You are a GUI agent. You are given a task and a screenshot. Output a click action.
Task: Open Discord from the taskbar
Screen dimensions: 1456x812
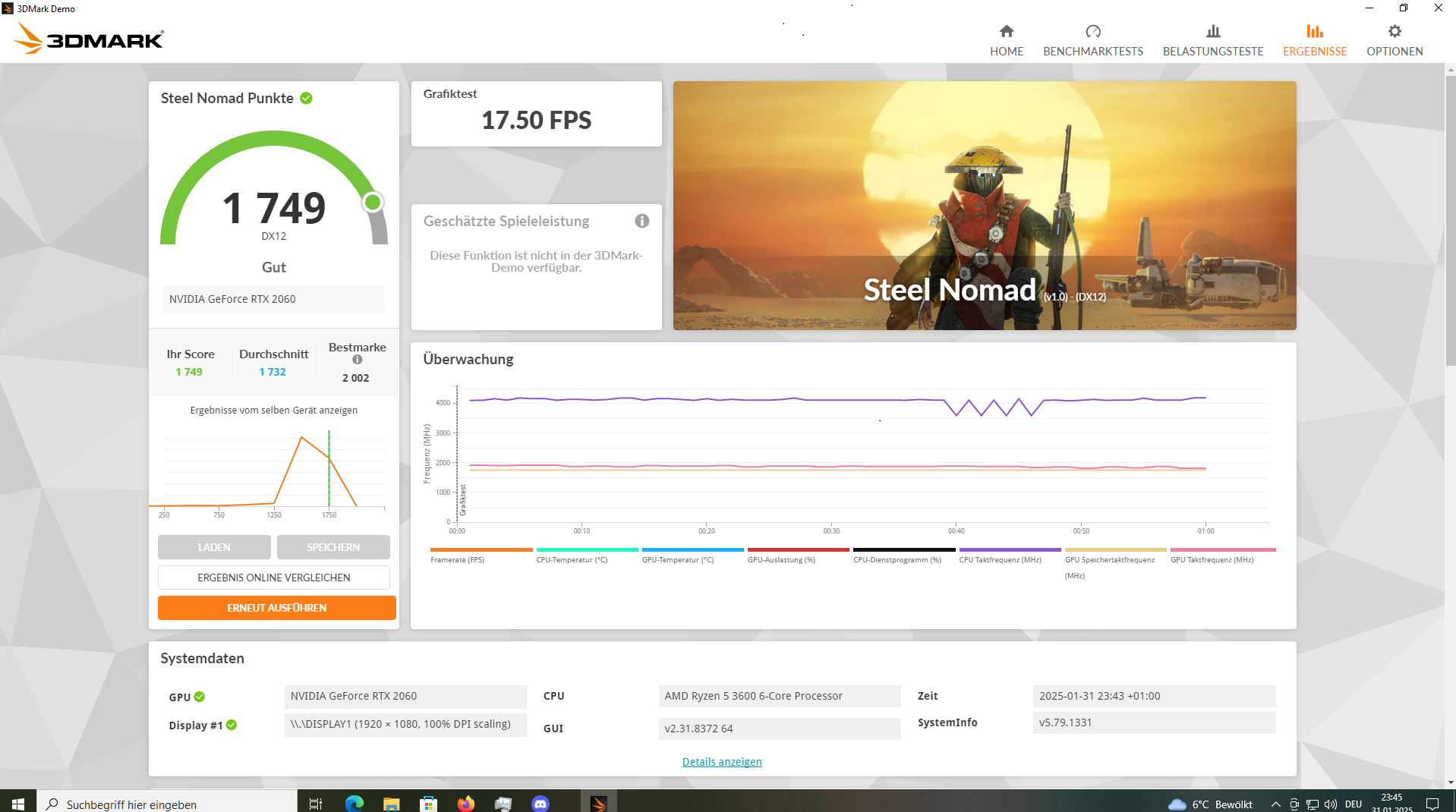pos(540,803)
